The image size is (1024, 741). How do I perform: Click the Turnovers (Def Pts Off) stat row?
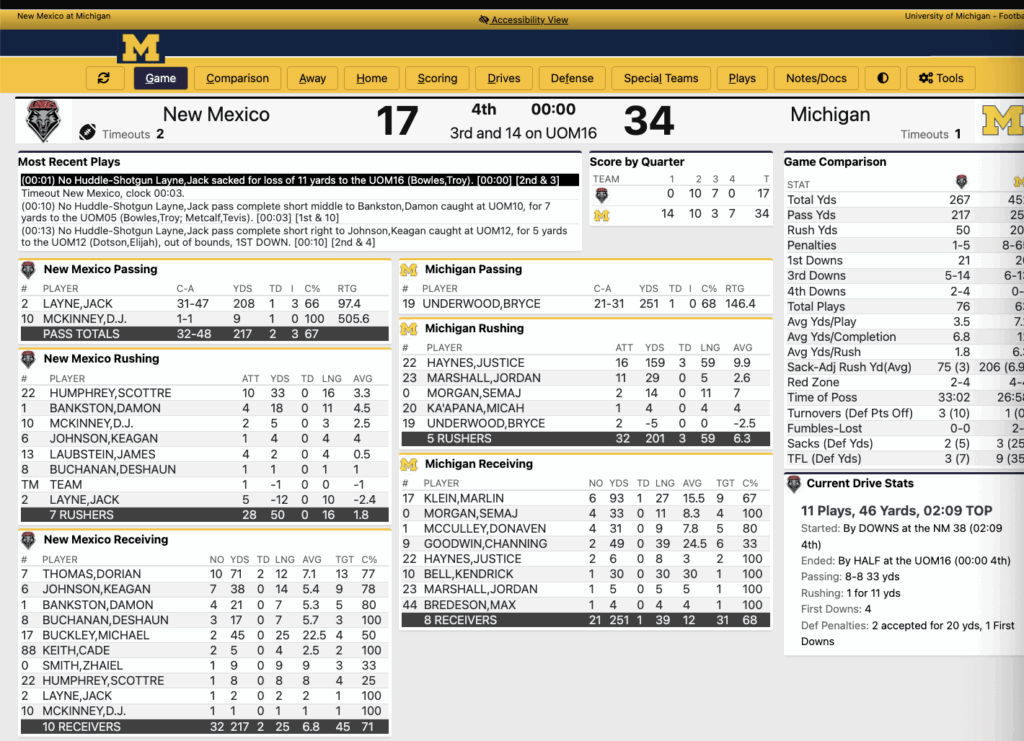(x=904, y=413)
